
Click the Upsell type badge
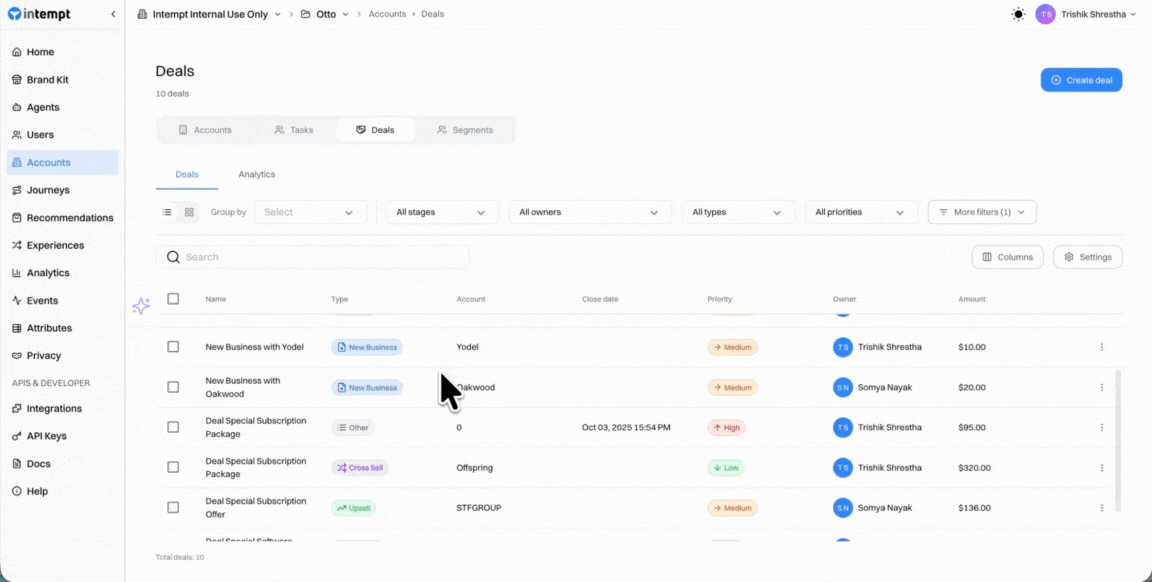point(353,507)
